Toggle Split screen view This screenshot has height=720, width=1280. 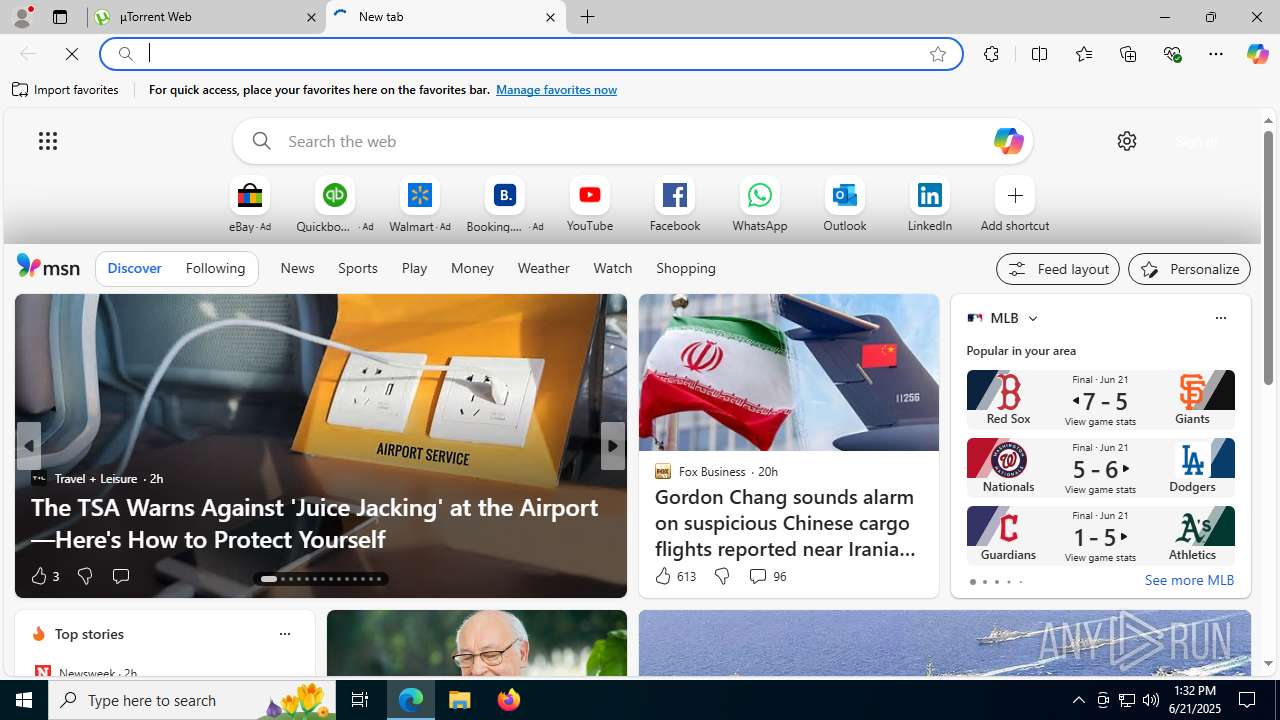[x=1039, y=54]
